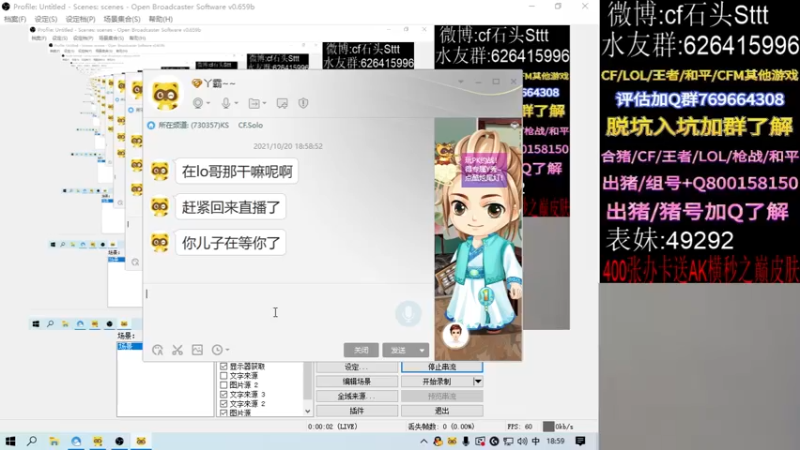This screenshot has width=800, height=450.
Task: Click the 关闭 button in chat
Action: 361,351
